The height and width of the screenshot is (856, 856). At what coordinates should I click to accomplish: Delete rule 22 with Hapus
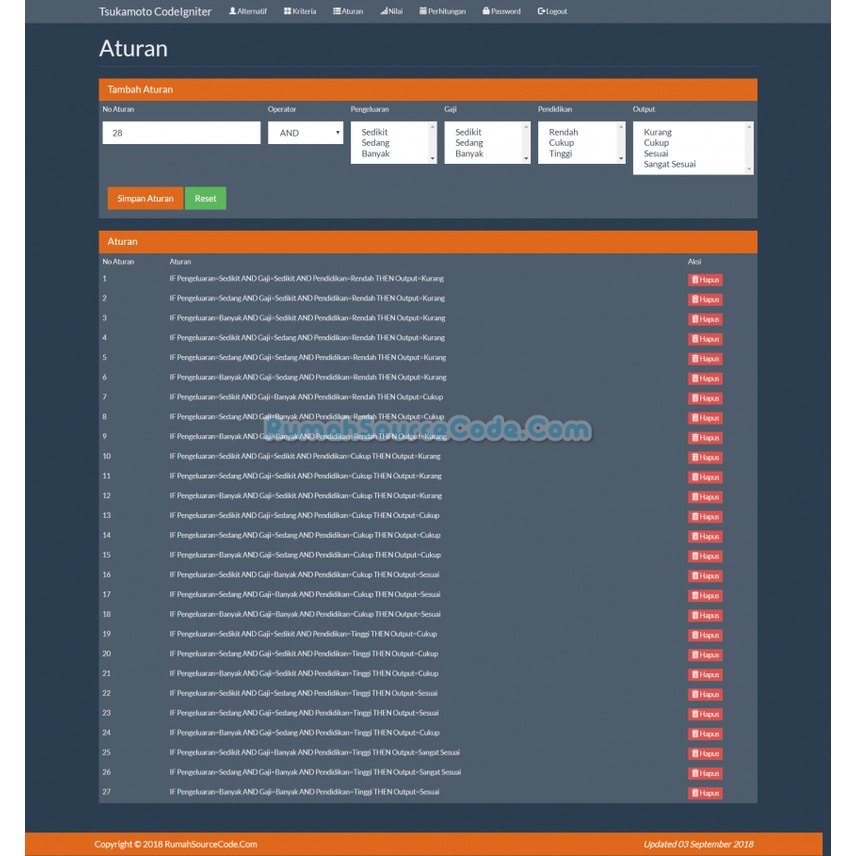[x=705, y=694]
